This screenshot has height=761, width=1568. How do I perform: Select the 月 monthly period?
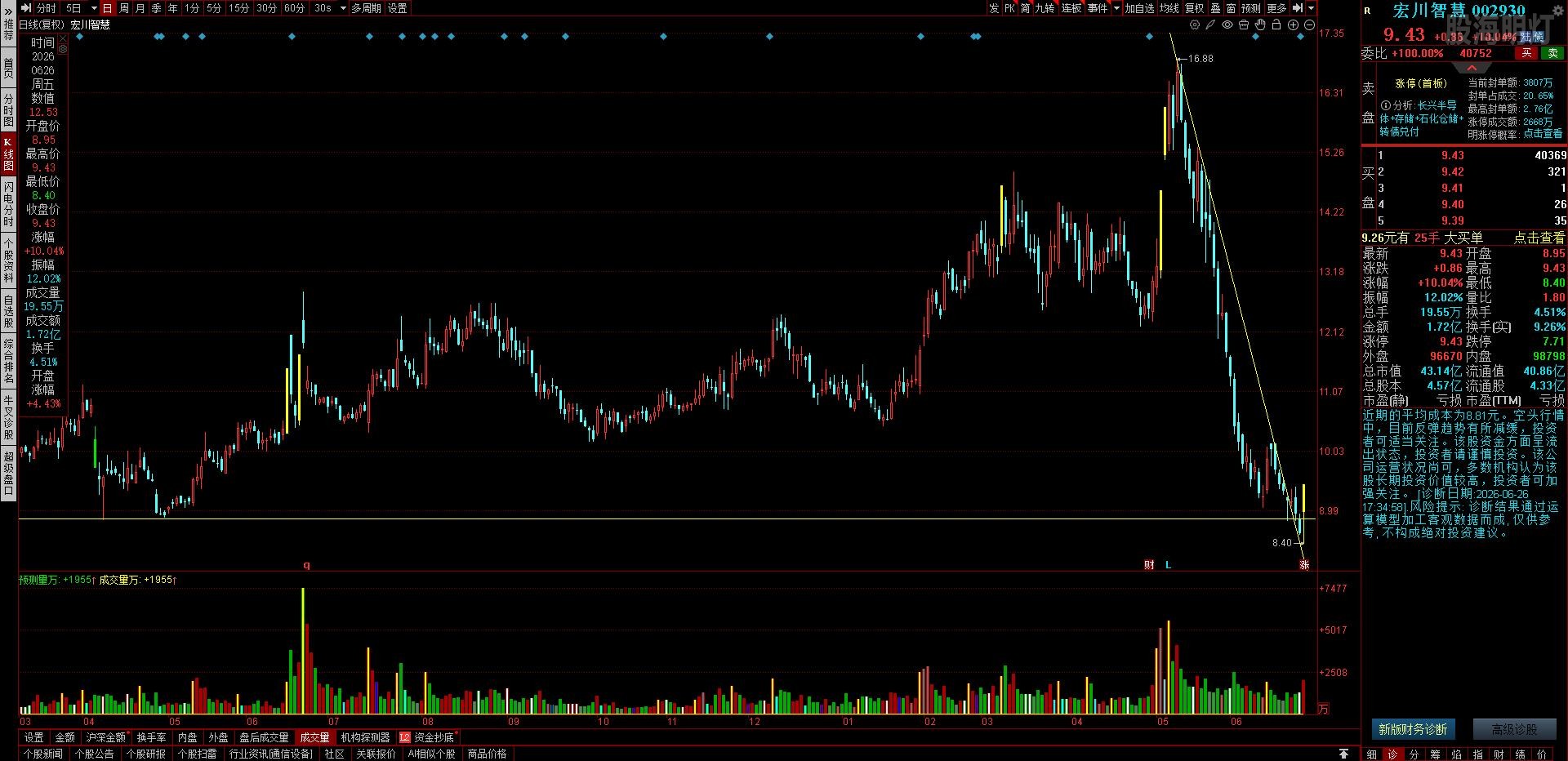point(140,8)
